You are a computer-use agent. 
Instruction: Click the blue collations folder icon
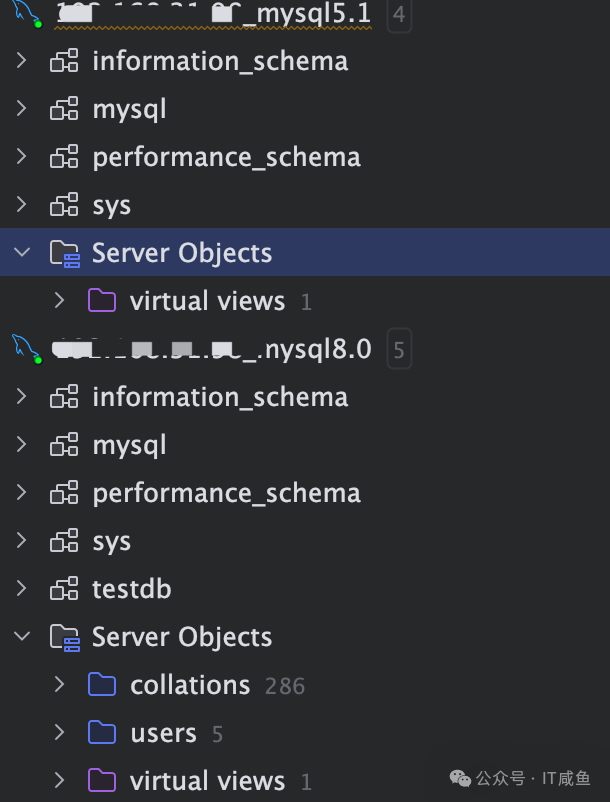coord(102,685)
